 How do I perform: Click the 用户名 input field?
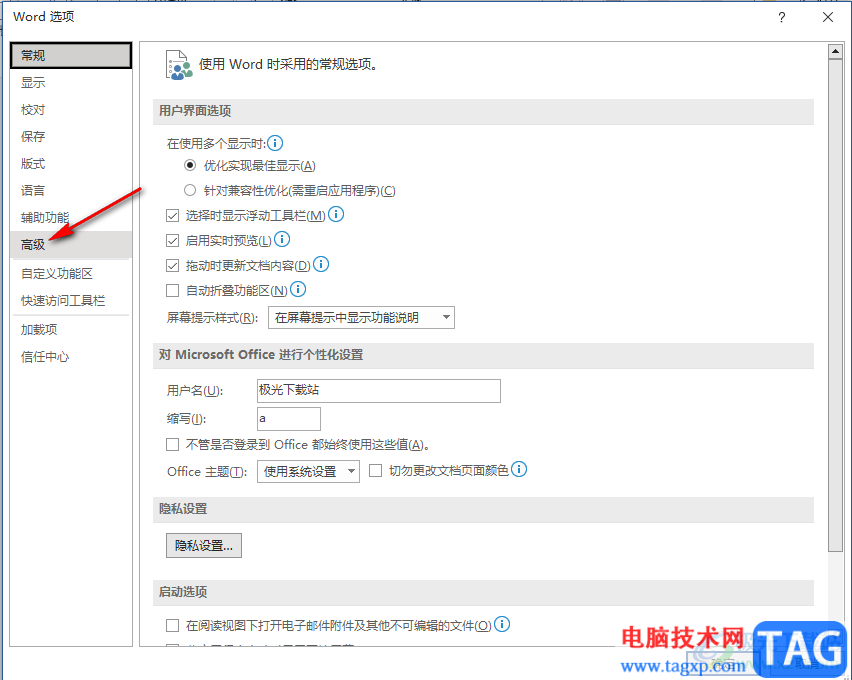tap(379, 390)
